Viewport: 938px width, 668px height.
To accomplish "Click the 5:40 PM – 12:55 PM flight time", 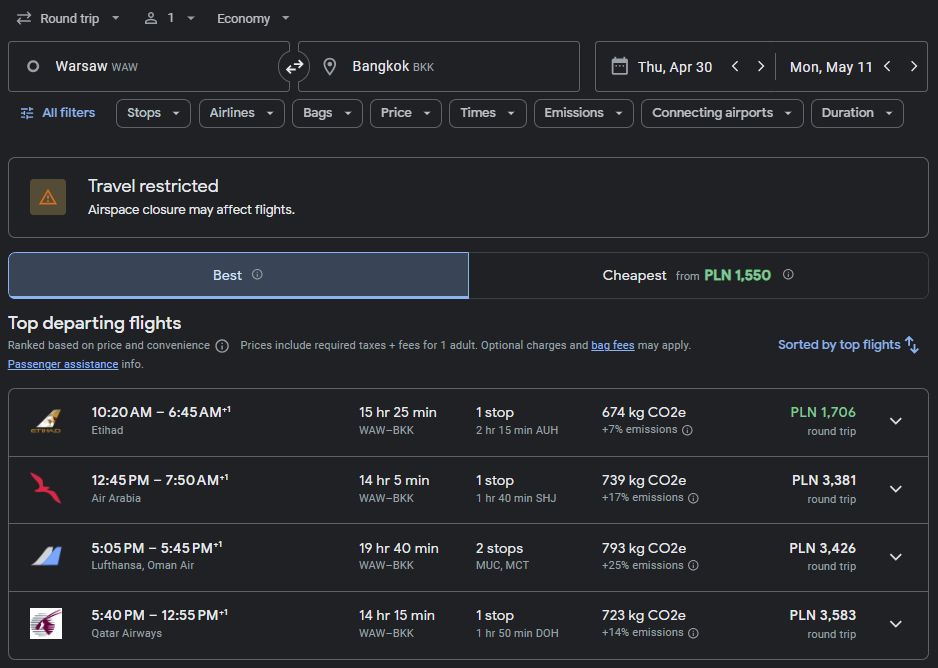I will click(160, 615).
